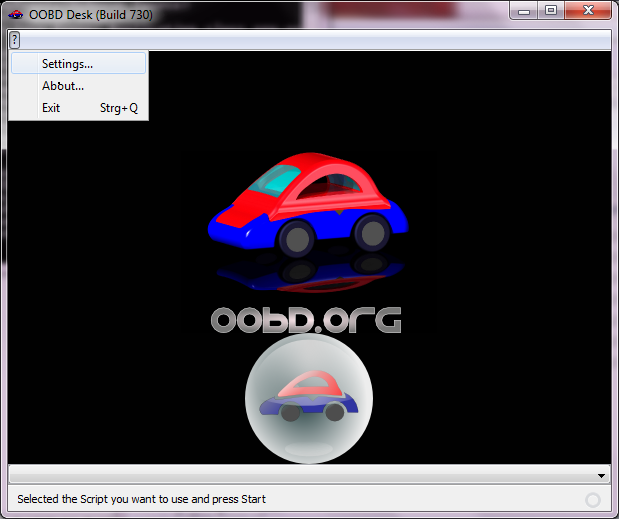This screenshot has width=619, height=519.
Task: Click the "Selected the Script" status message
Action: 141,499
